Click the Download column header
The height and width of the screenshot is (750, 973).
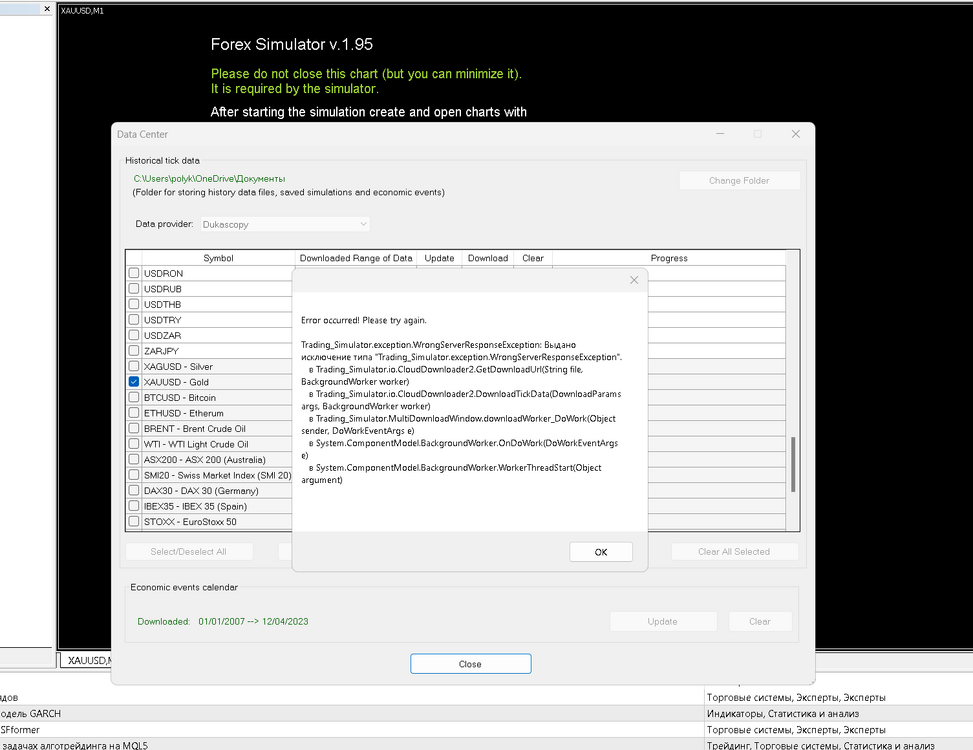[488, 258]
